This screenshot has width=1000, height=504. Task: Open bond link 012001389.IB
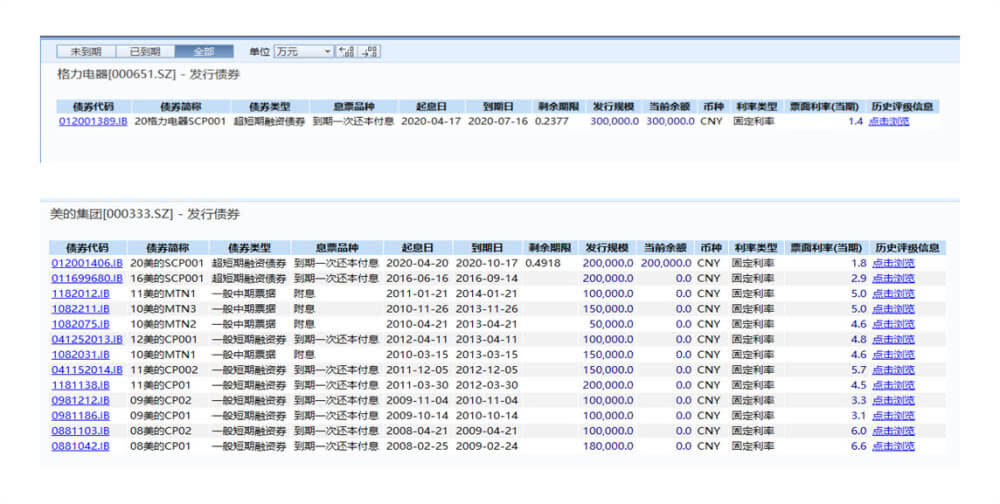point(93,121)
